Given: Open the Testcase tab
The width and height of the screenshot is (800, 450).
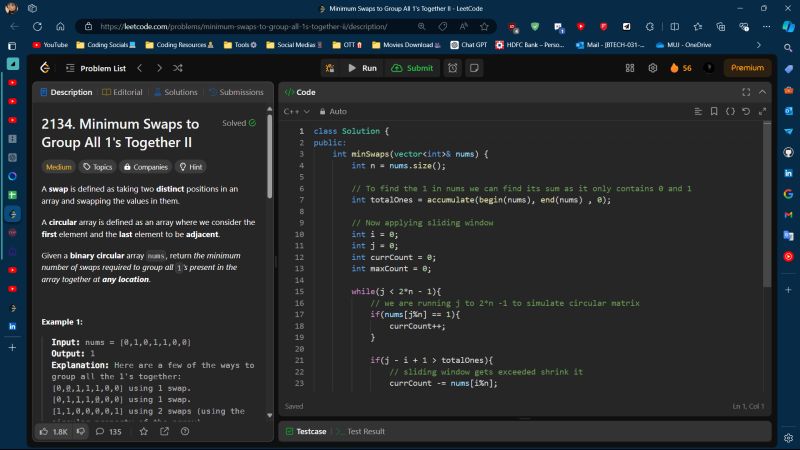Looking at the screenshot, I should tap(306, 432).
